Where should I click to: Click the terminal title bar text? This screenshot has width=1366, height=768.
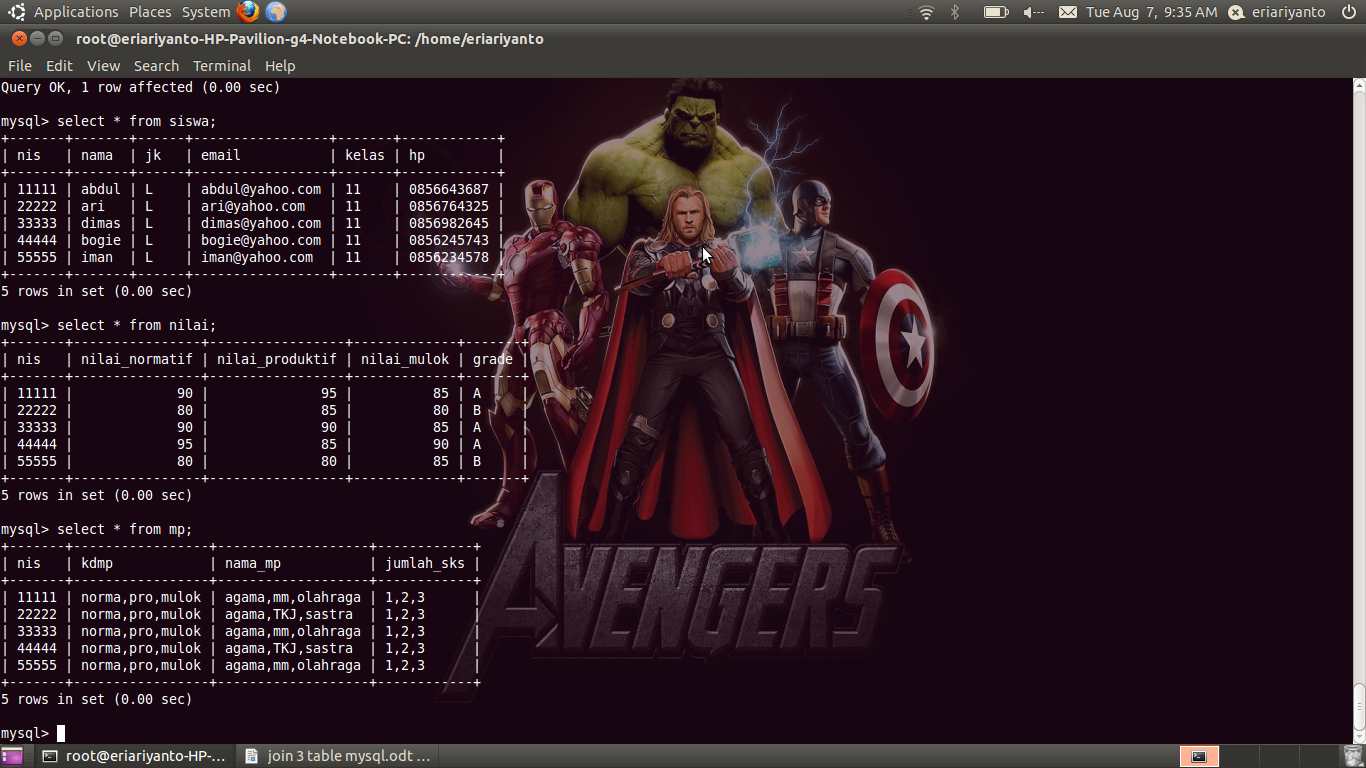(x=310, y=39)
